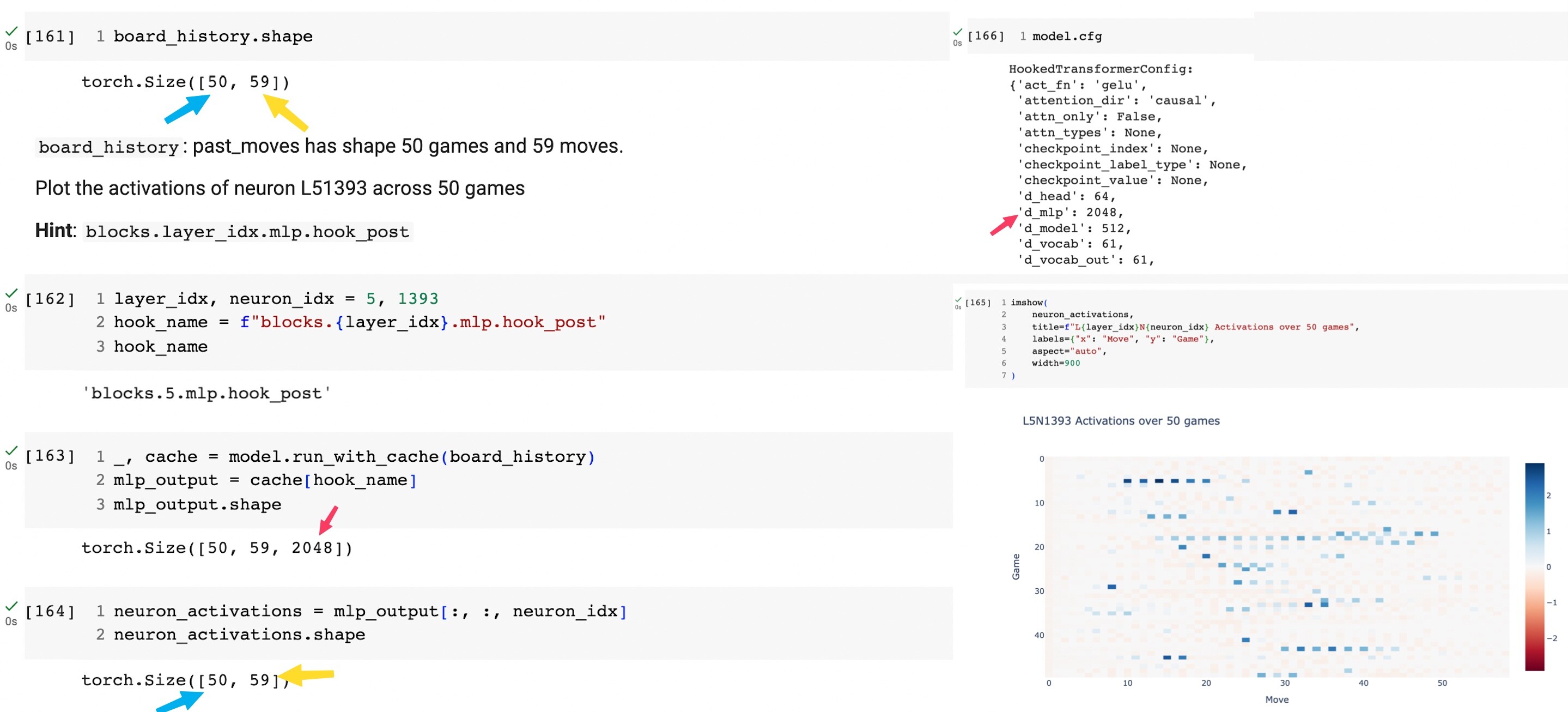
Task: Click the model.run_with_cache(board_history) line
Action: coord(354,457)
